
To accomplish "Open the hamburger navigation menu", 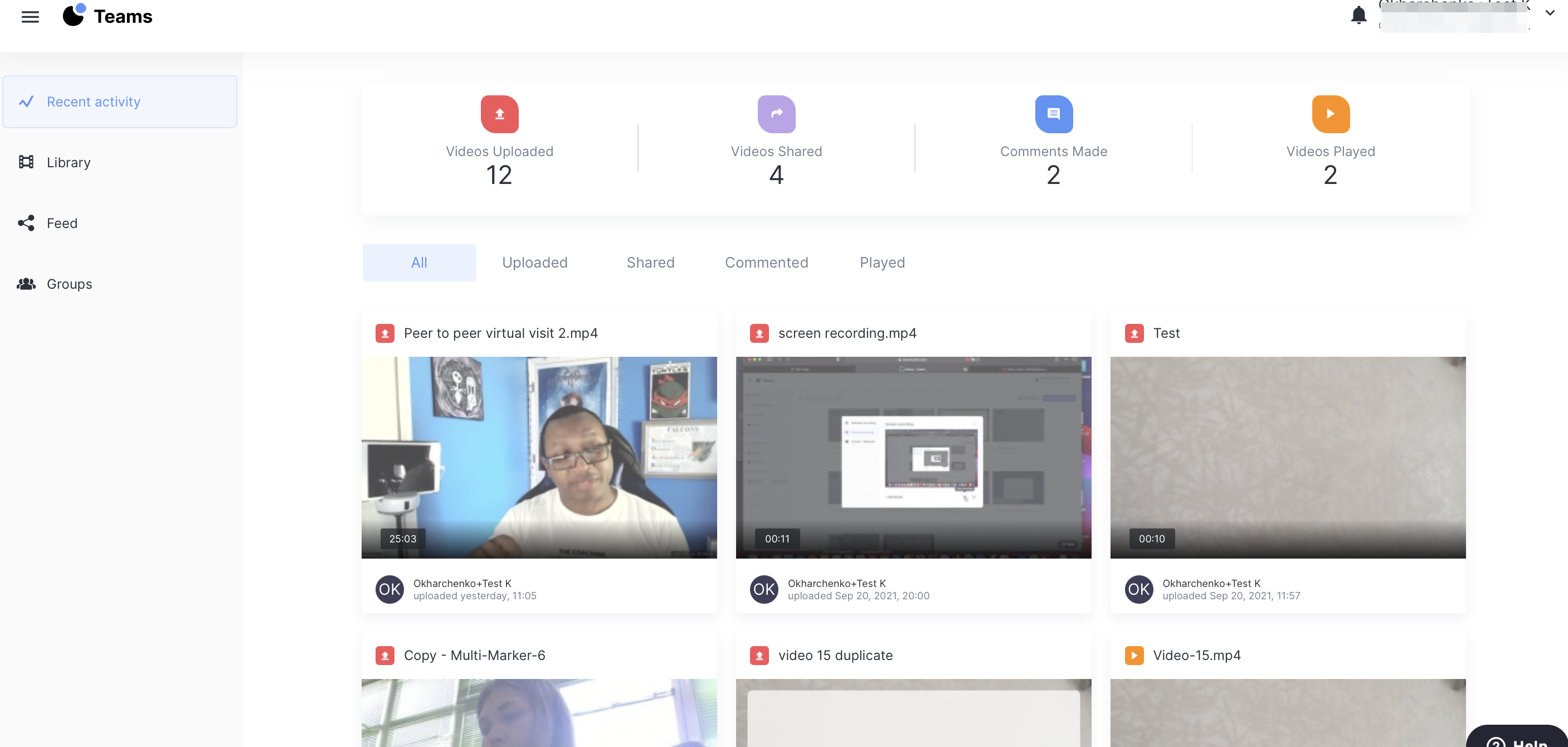I will tap(30, 17).
